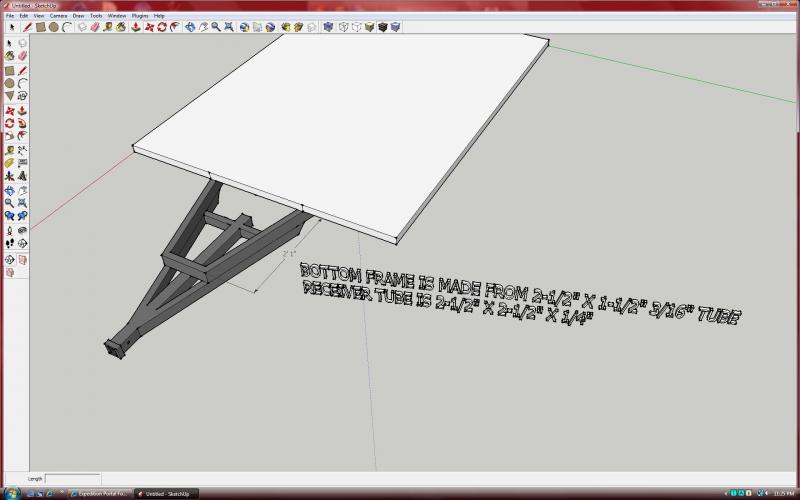800x500 pixels.
Task: Open the Window menu
Action: pos(117,16)
